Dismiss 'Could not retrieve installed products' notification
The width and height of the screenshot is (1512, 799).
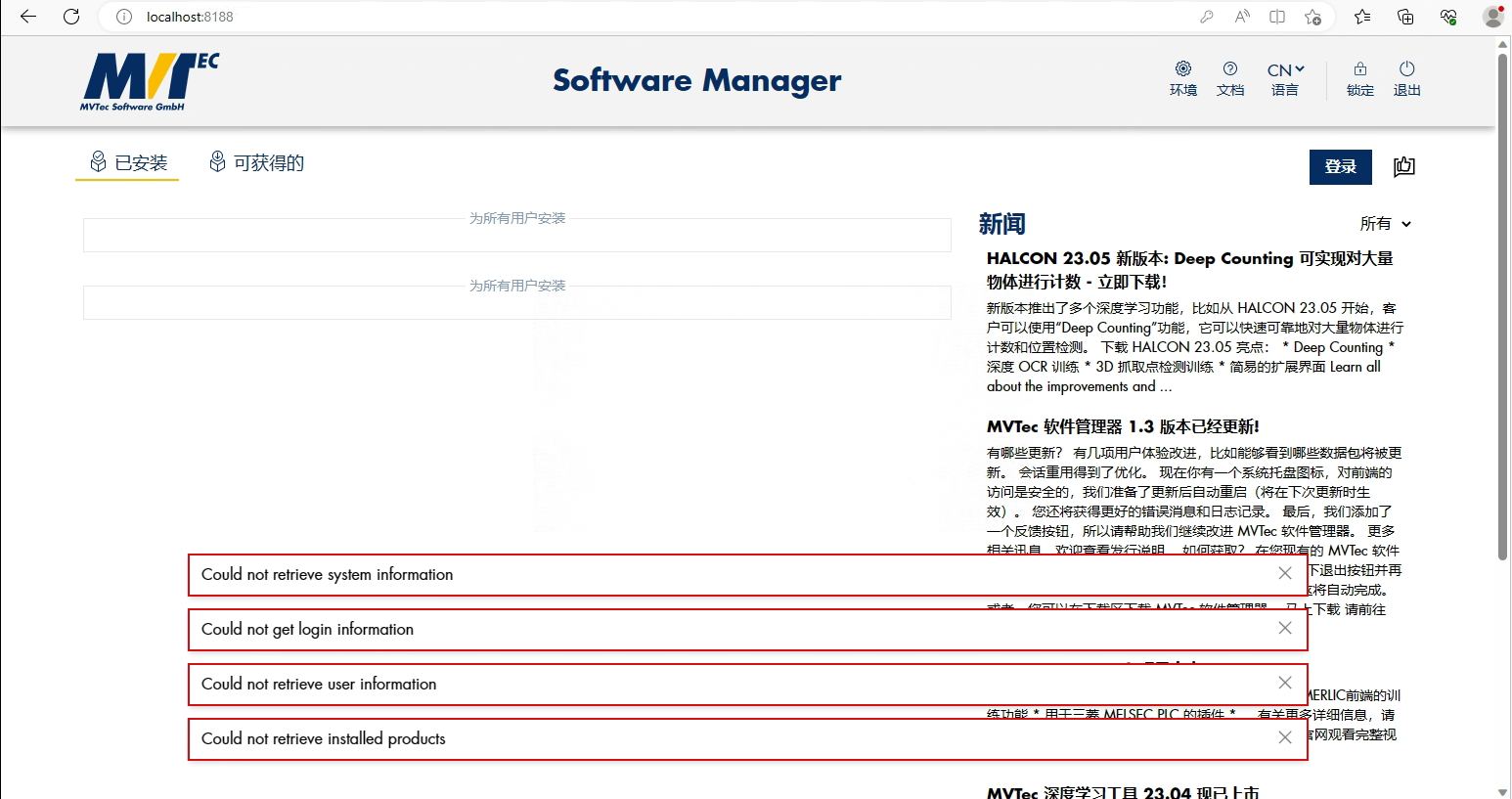[1285, 738]
